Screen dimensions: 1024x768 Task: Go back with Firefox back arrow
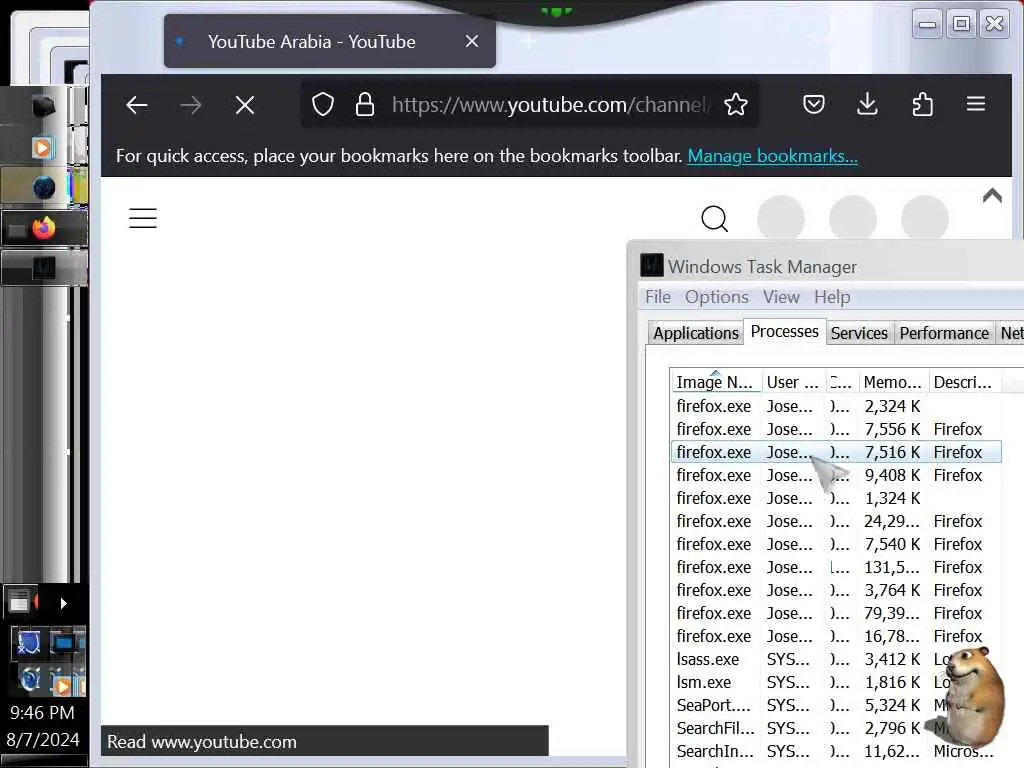click(x=136, y=104)
